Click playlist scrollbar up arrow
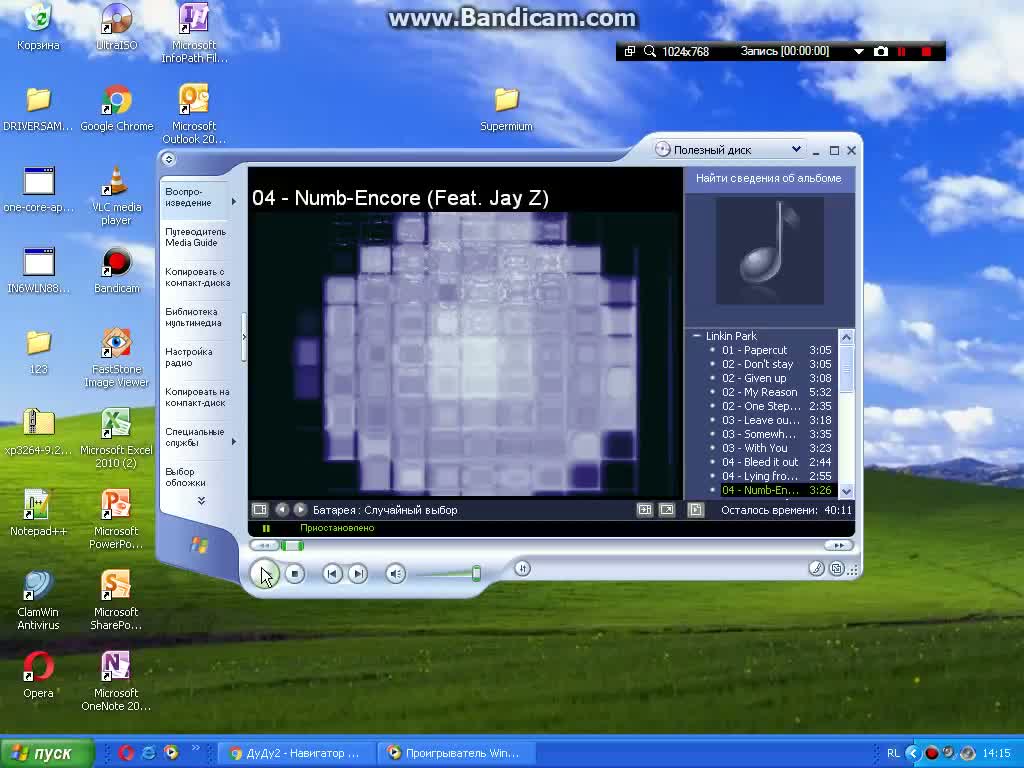Screen dimensions: 1024x768 coord(846,337)
